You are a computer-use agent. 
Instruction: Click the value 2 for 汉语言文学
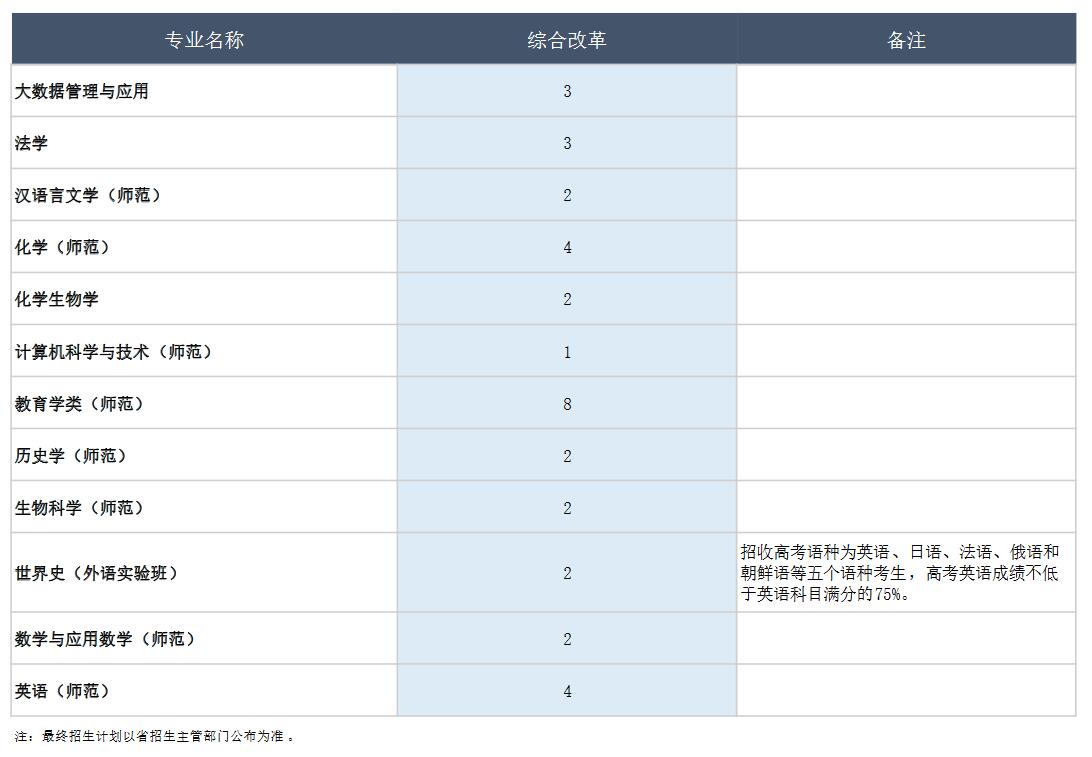[567, 196]
